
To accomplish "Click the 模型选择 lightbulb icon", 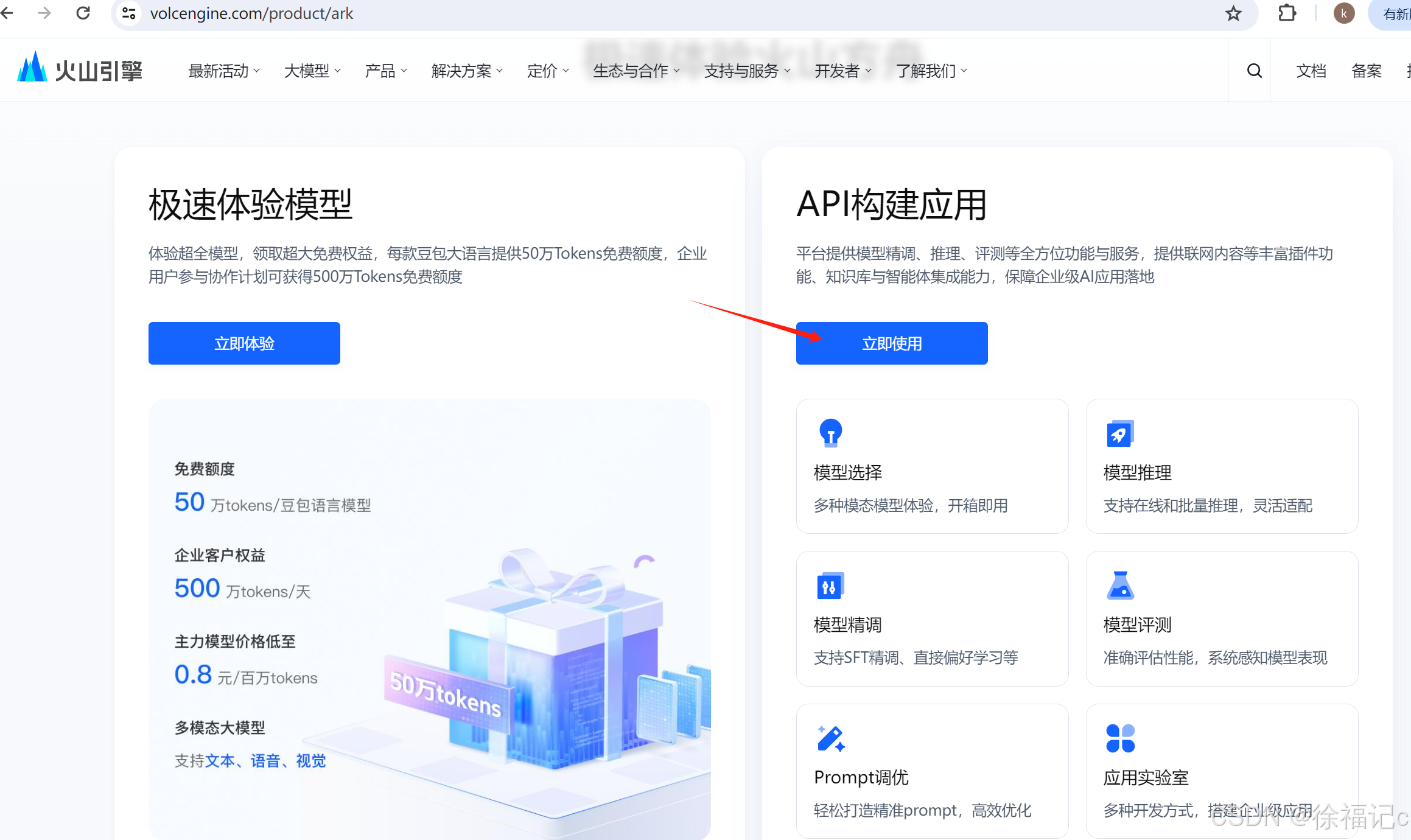I will pos(830,433).
